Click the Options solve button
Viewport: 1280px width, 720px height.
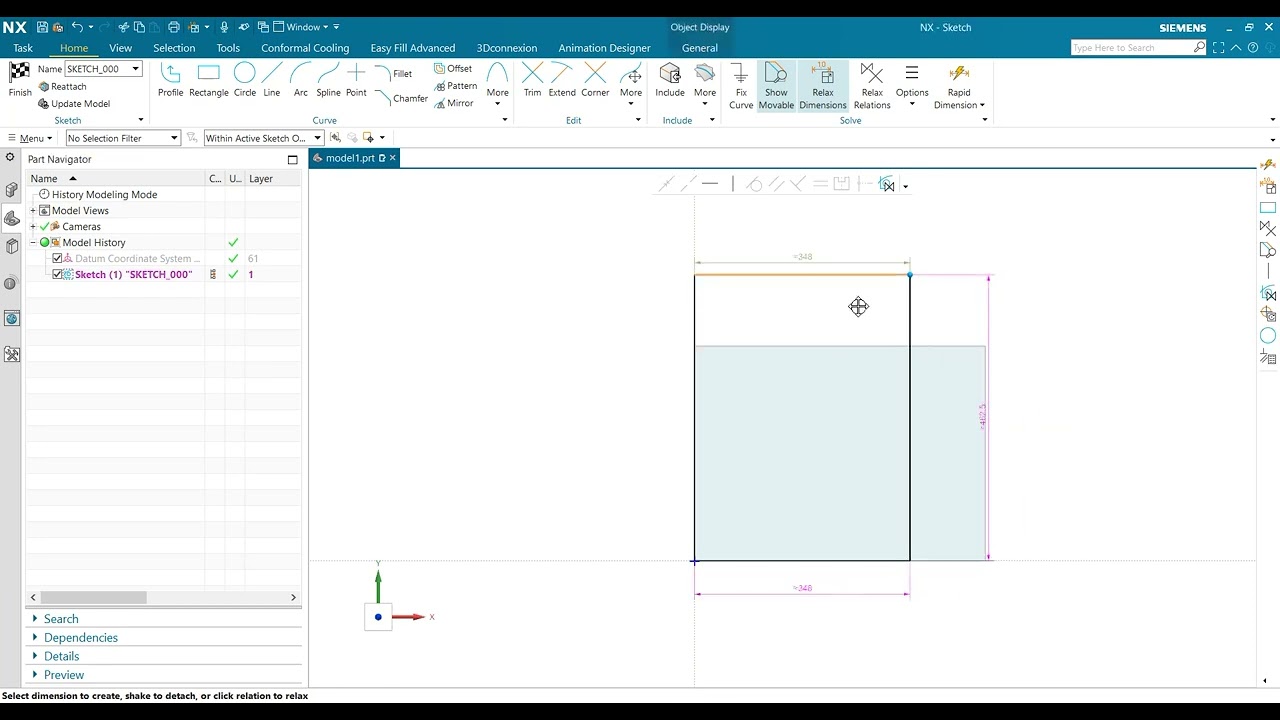(912, 86)
